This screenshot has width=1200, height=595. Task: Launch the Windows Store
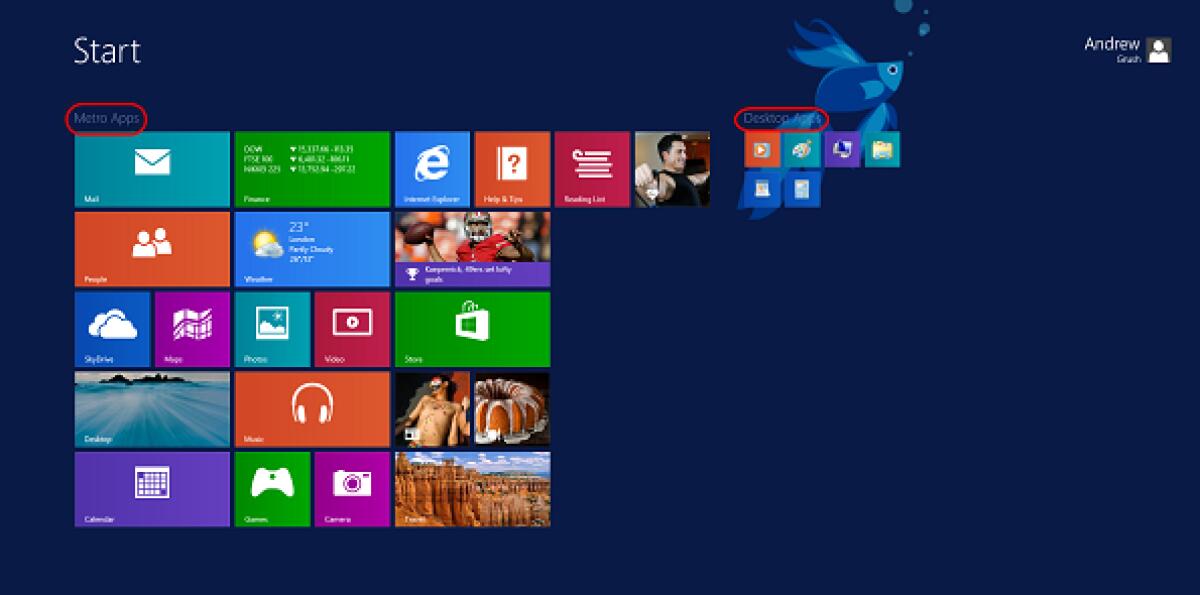click(471, 328)
